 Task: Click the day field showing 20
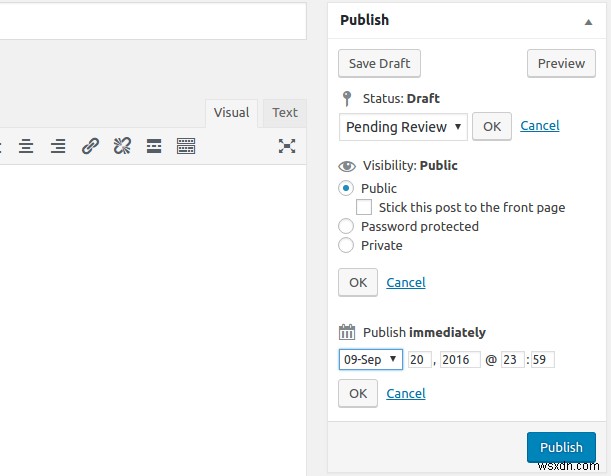click(419, 359)
